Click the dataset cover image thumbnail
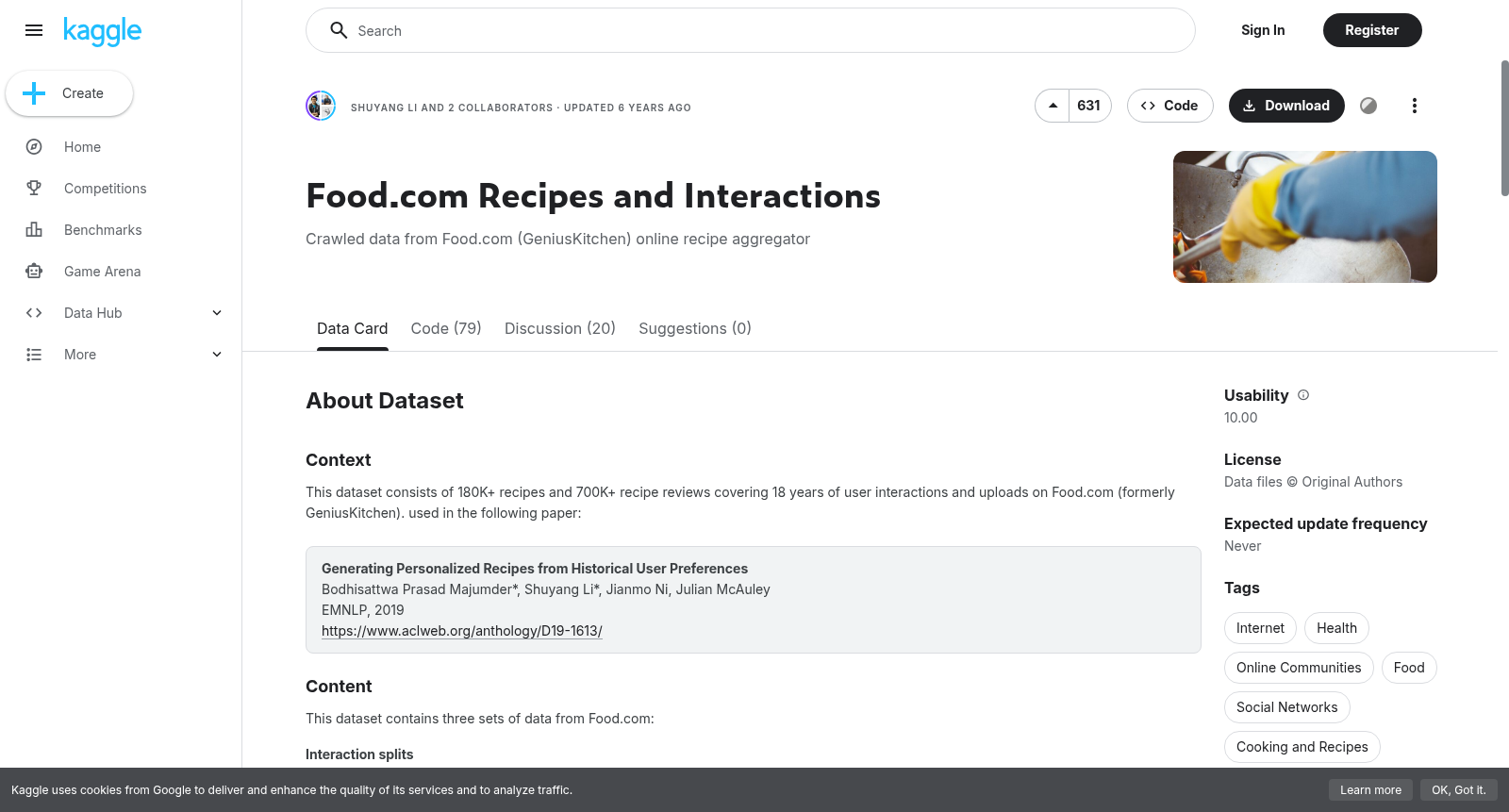This screenshot has width=1509, height=812. (x=1305, y=217)
